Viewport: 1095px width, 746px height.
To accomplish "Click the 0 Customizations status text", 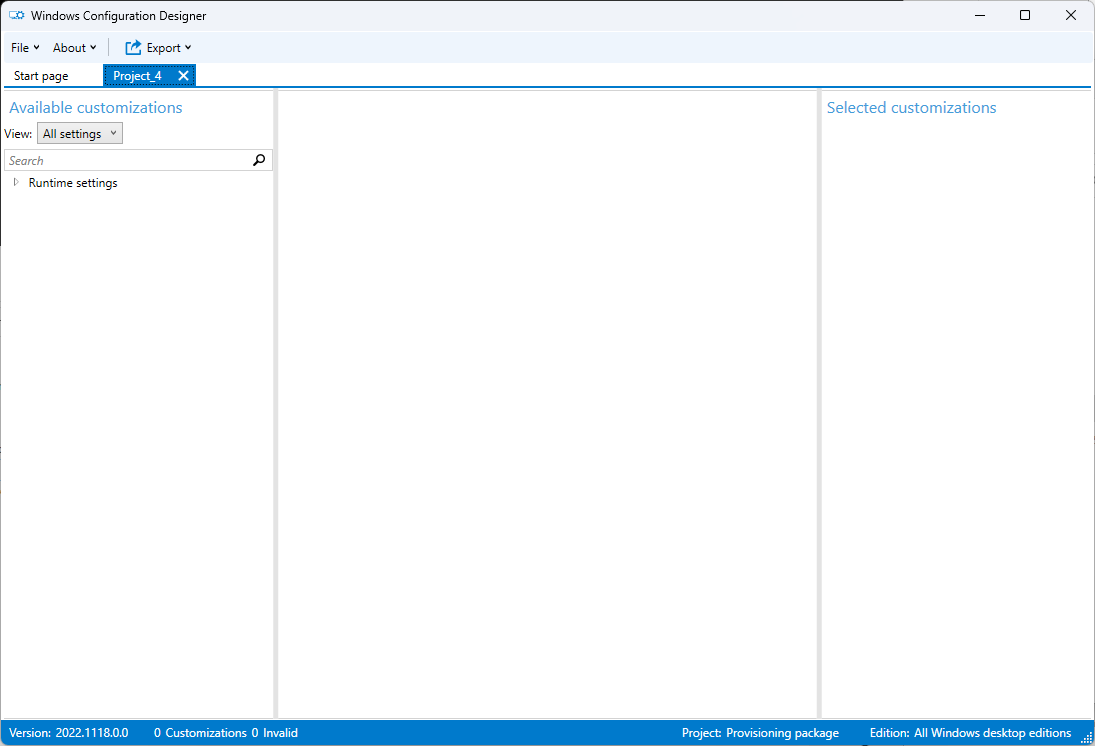I will coord(200,733).
